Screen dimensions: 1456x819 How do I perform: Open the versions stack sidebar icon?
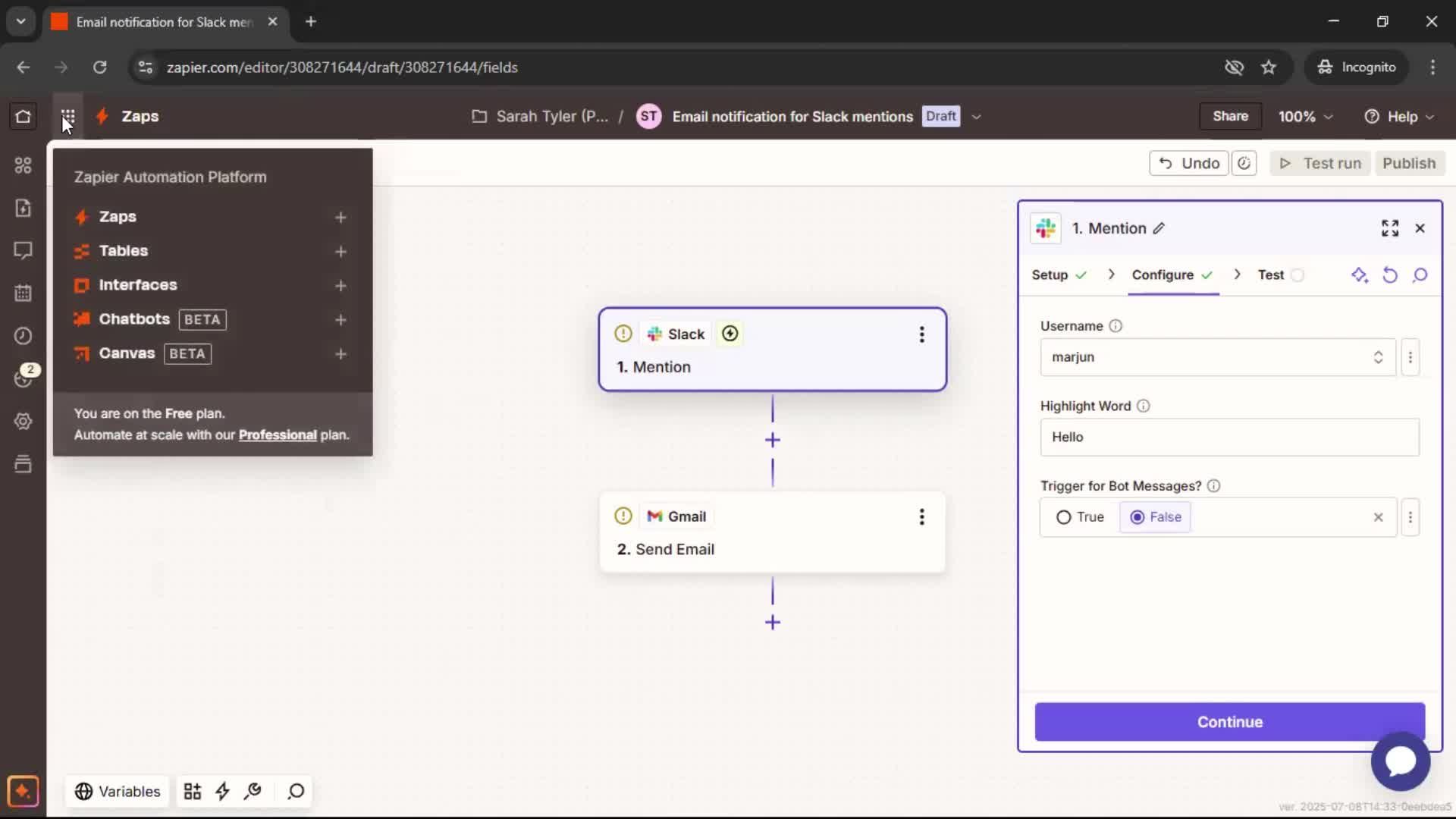pos(23,464)
